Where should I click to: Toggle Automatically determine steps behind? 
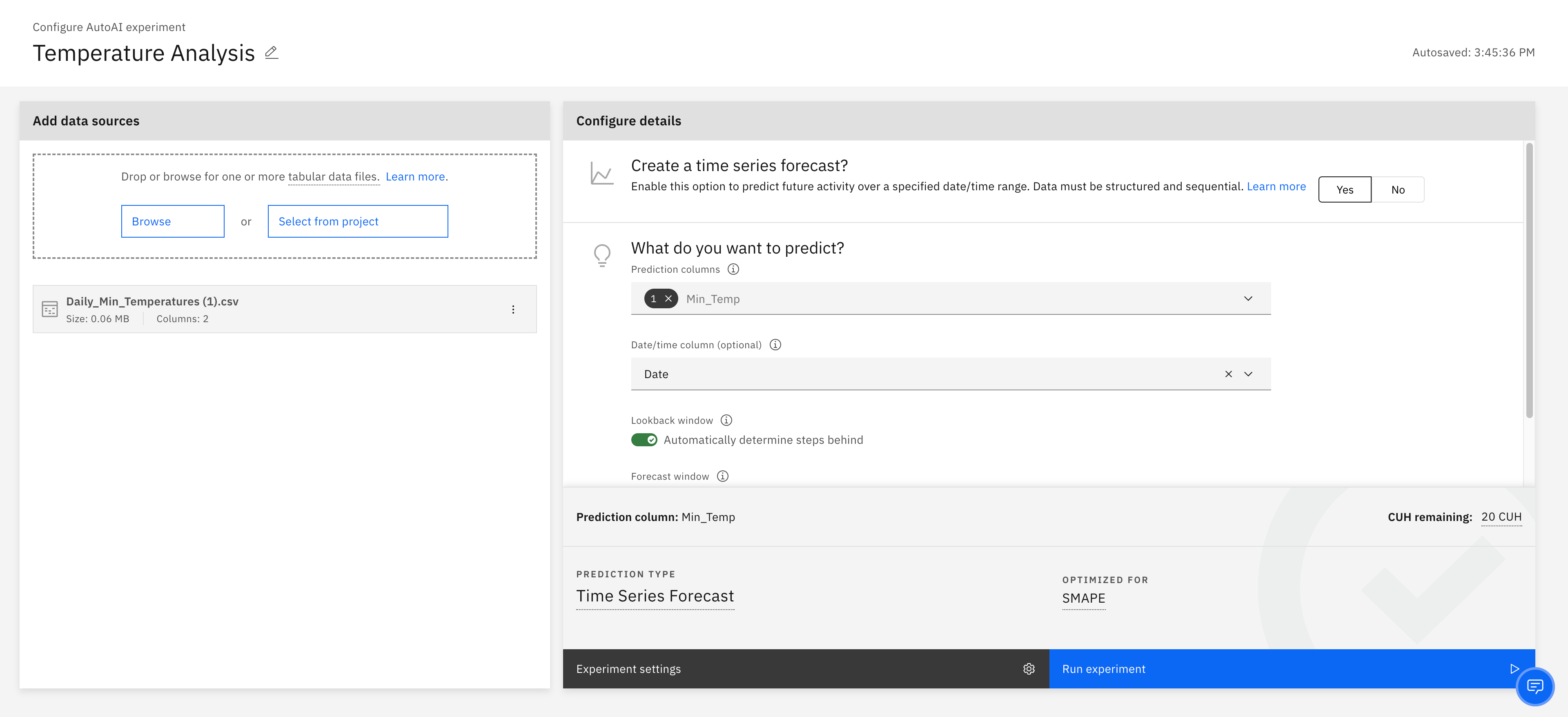pyautogui.click(x=644, y=439)
